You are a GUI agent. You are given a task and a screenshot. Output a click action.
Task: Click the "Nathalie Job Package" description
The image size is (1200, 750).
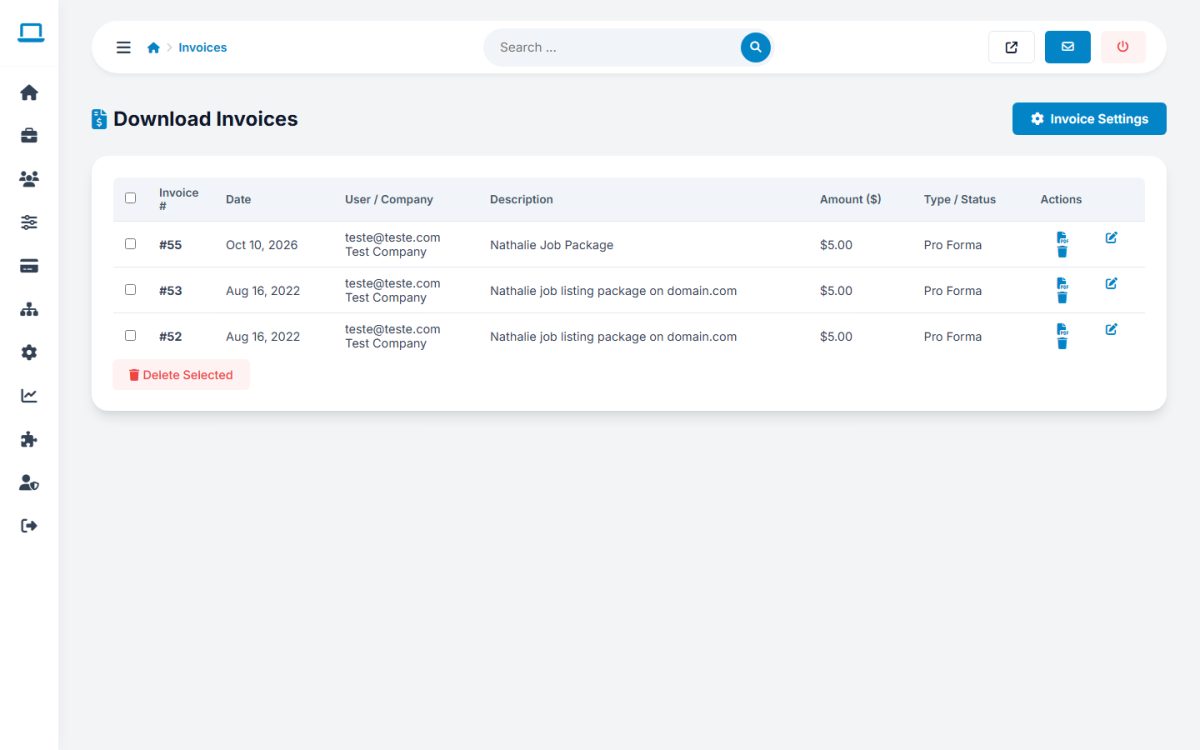pos(552,245)
